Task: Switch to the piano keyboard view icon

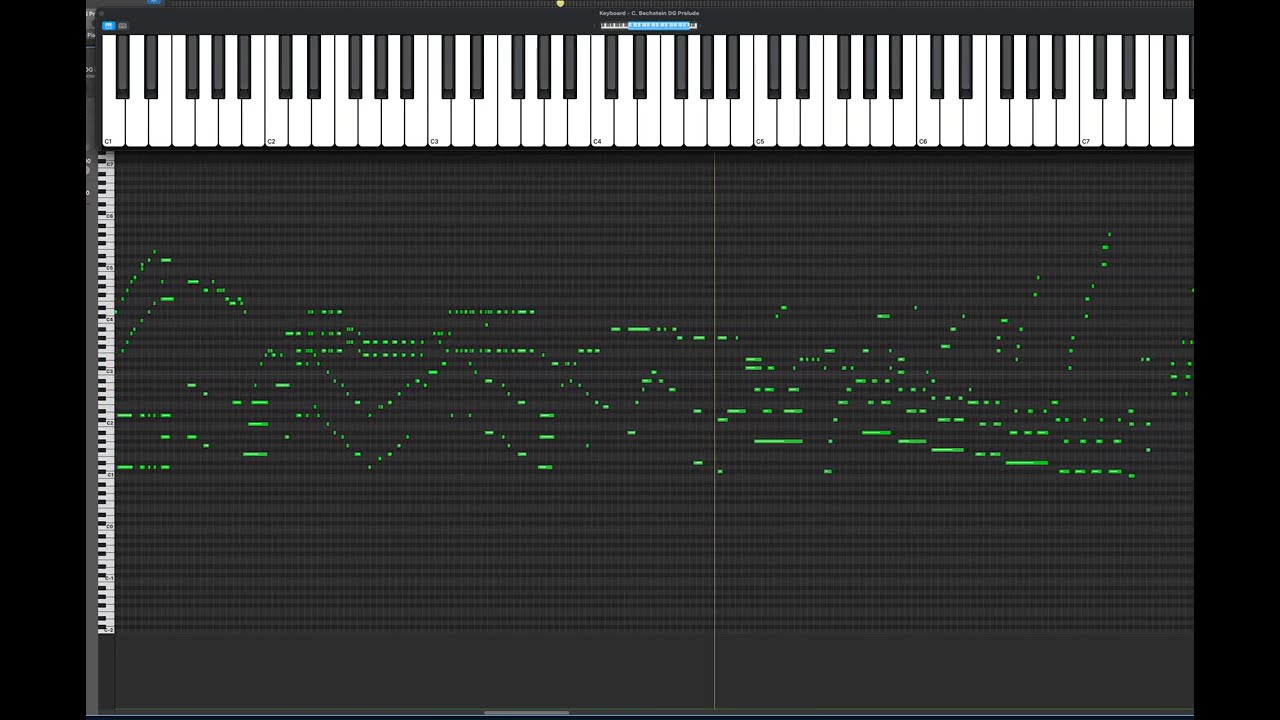Action: pos(108,25)
